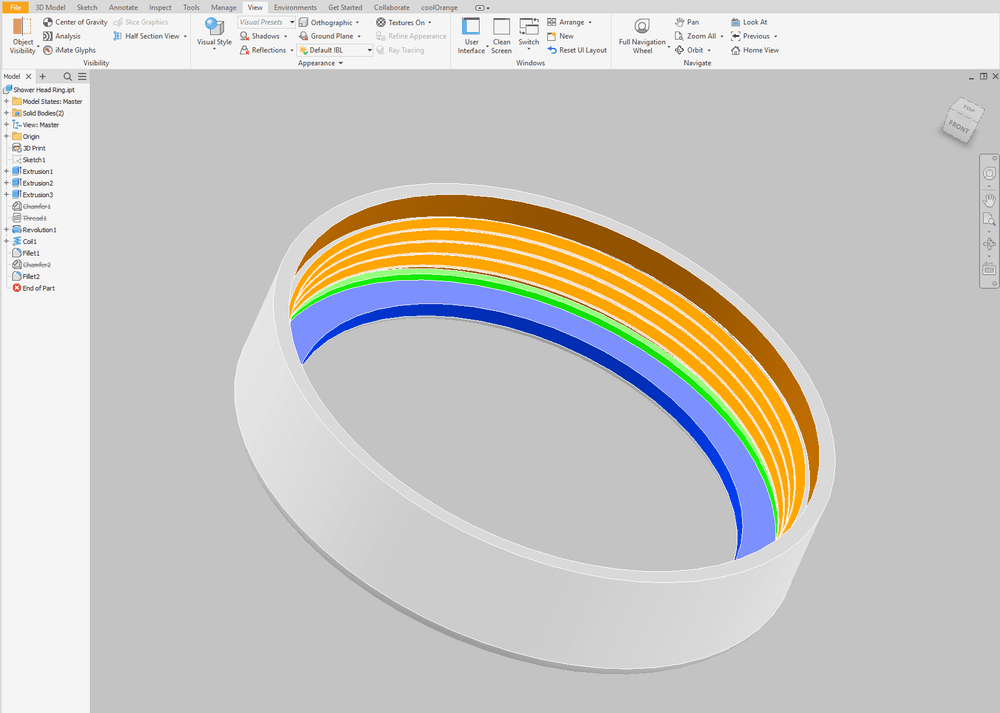Open the Annotate ribbon tab
1000x713 pixels.
tap(123, 7)
